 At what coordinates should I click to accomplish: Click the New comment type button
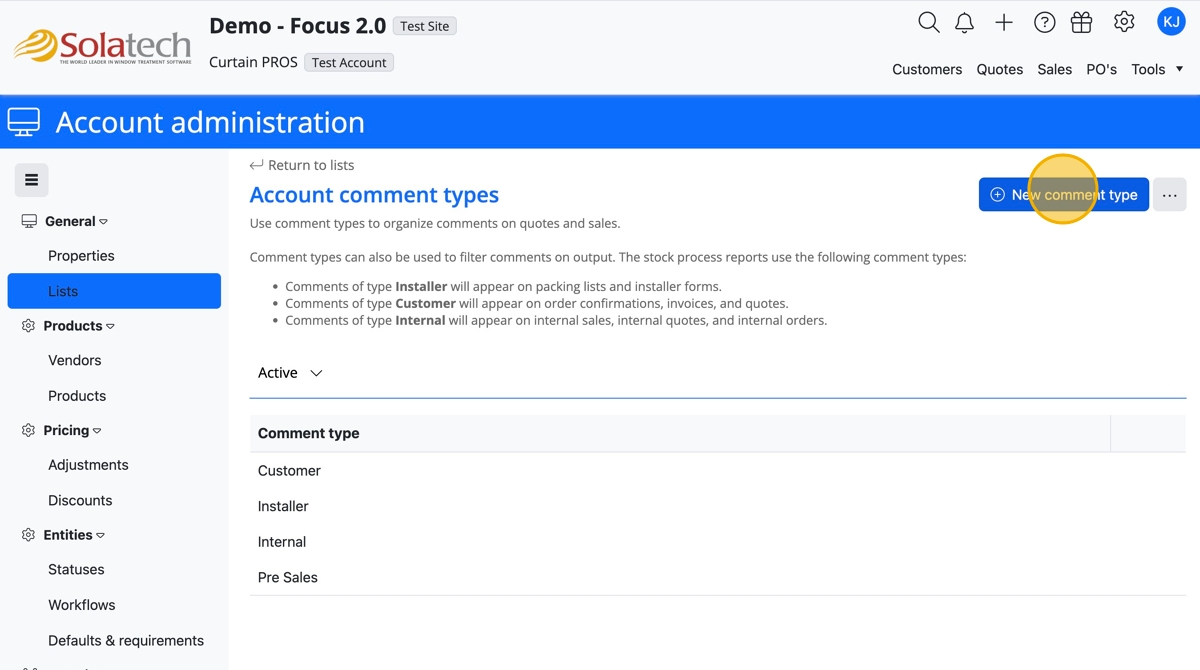coord(1063,195)
